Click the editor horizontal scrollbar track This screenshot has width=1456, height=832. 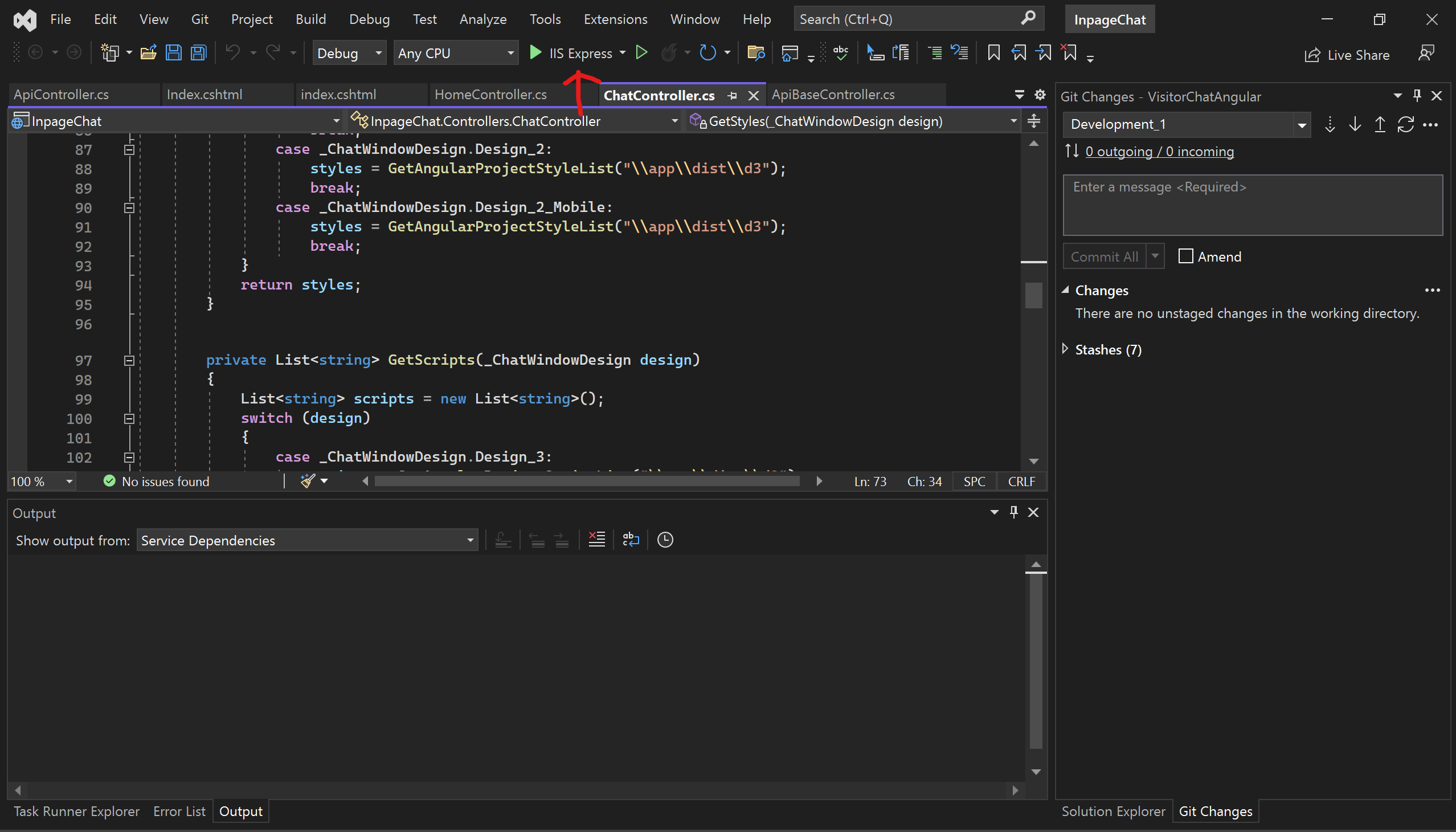tap(586, 481)
